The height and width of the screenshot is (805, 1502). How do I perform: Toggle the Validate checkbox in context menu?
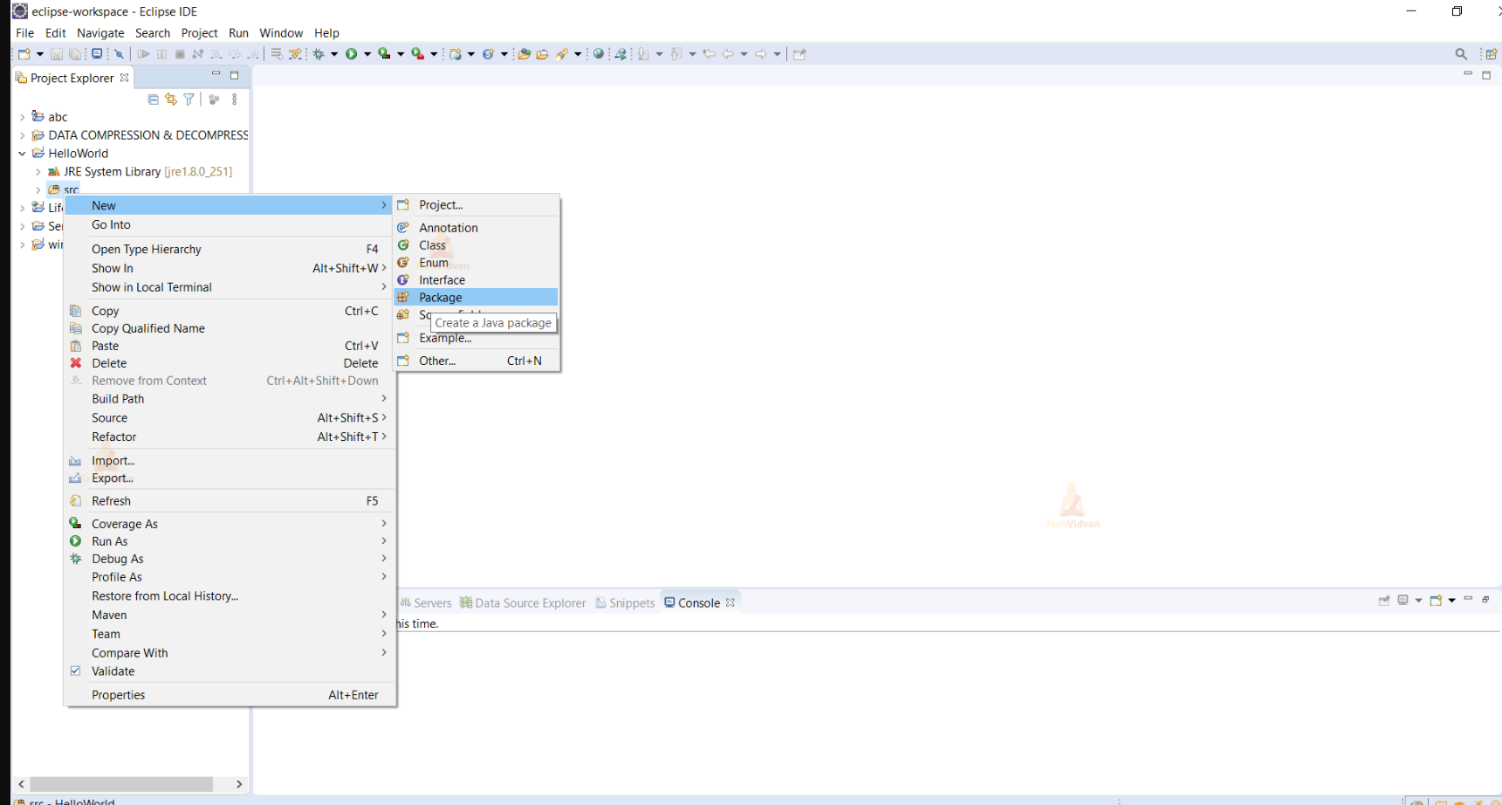click(x=75, y=671)
